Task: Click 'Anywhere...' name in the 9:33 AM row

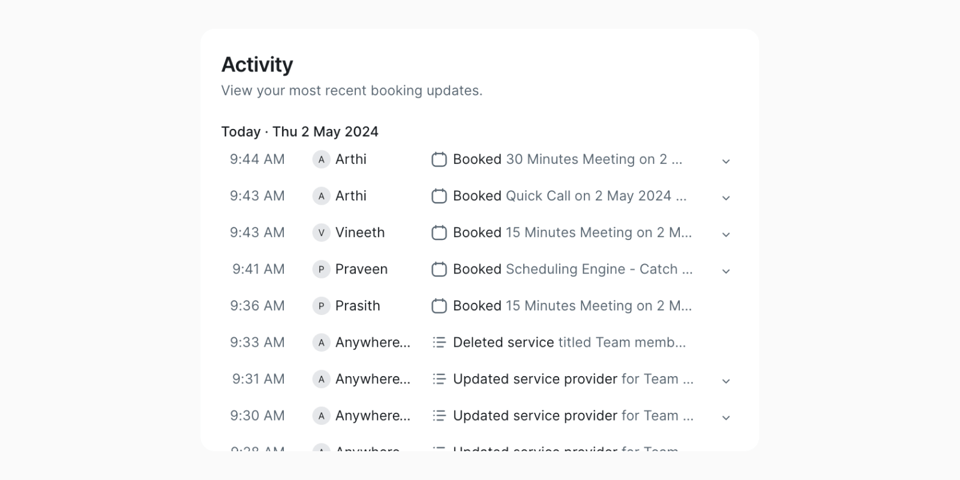Action: [x=373, y=342]
